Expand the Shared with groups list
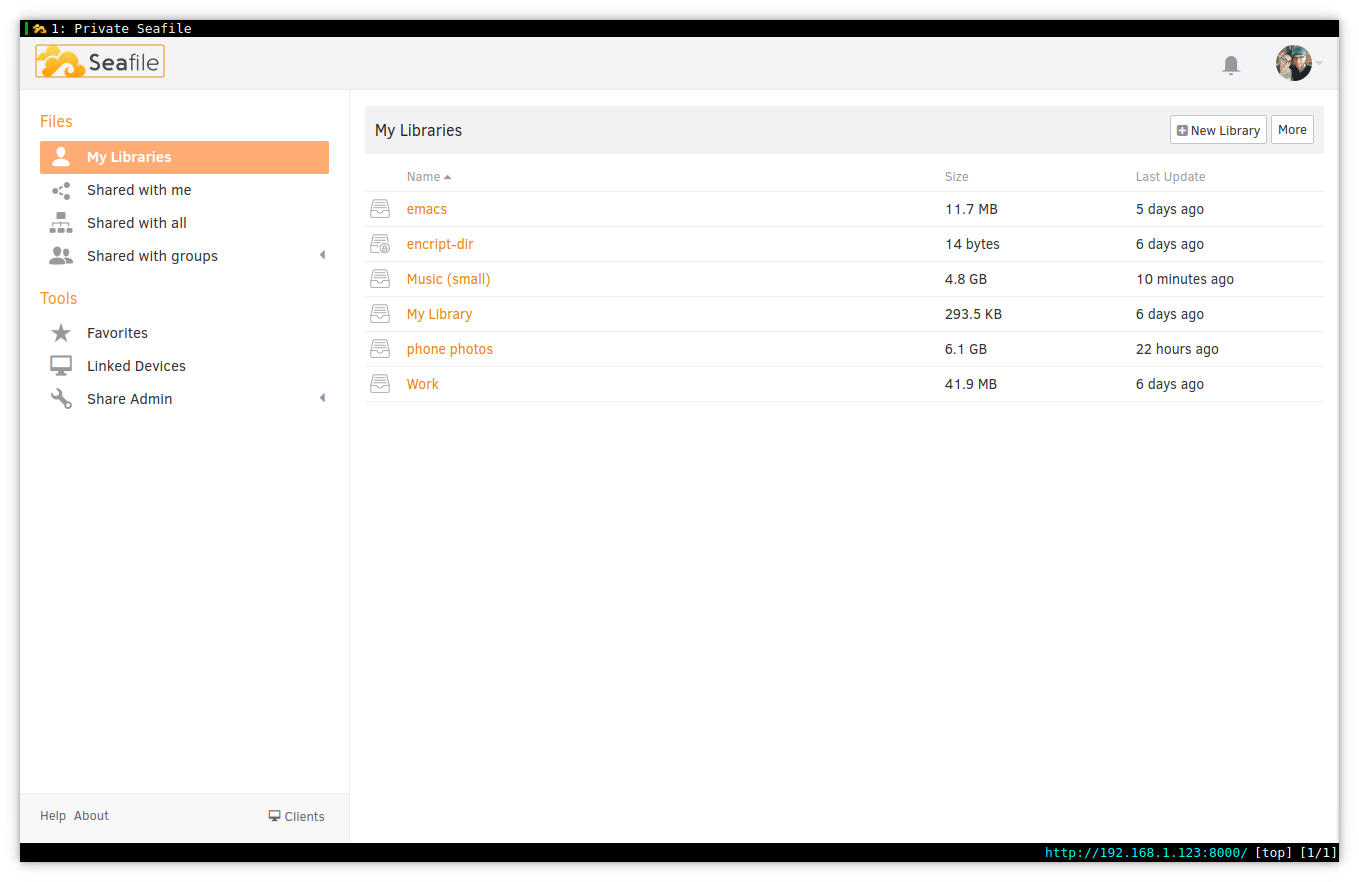This screenshot has height=882, width=1359. (322, 256)
